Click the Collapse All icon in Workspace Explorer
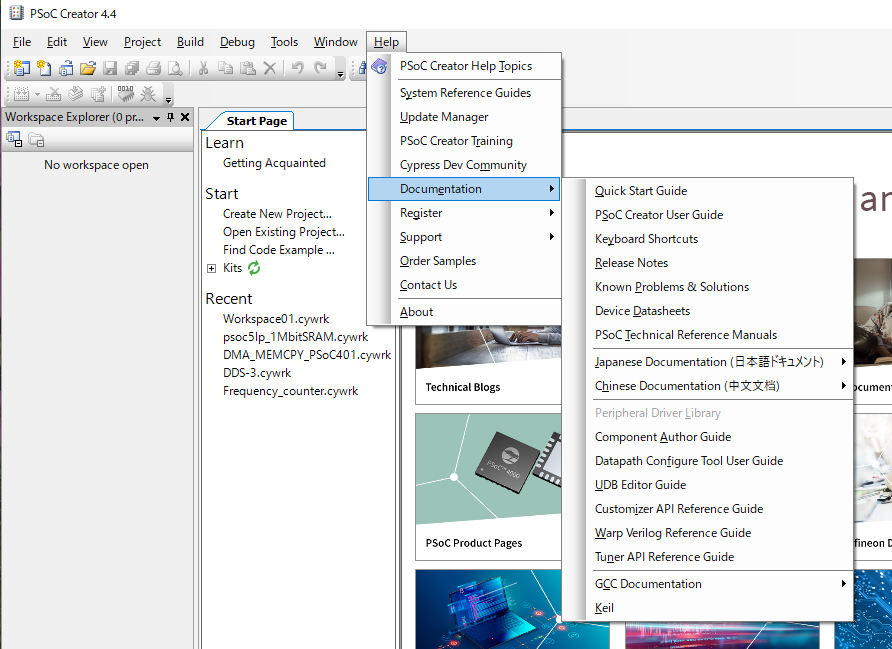 tap(14, 139)
